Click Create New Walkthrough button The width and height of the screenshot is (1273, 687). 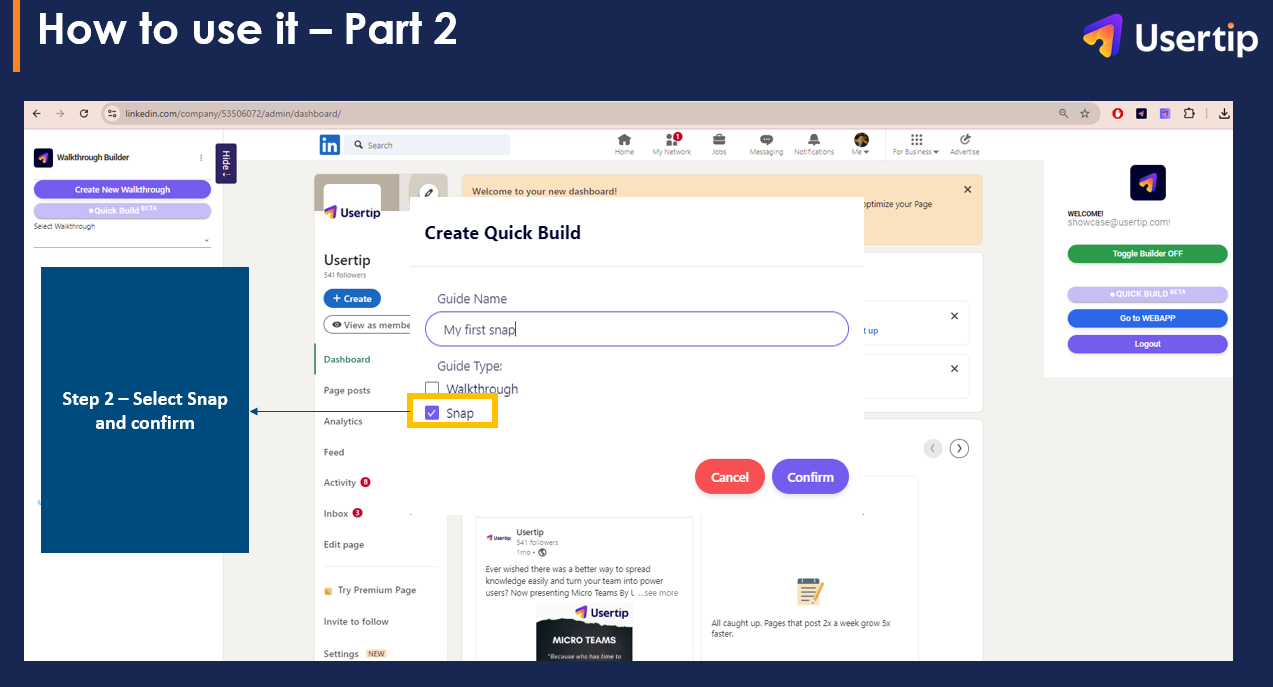tap(122, 189)
